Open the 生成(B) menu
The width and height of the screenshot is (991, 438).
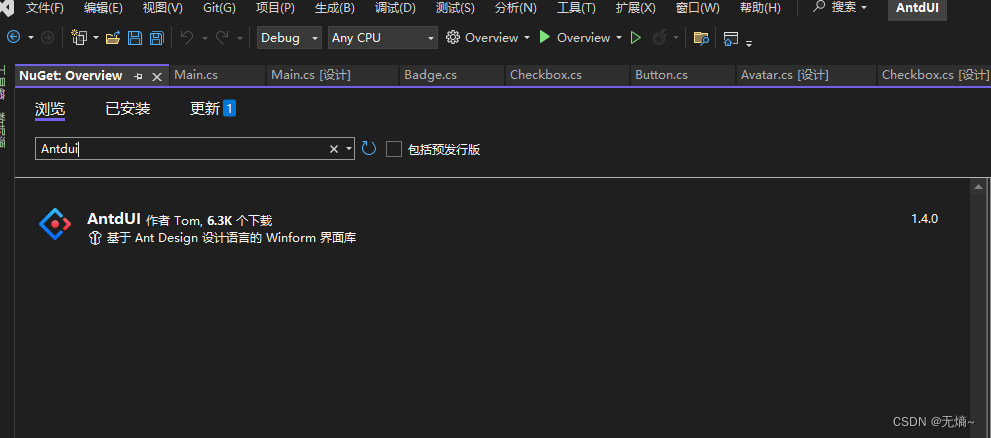pos(334,8)
